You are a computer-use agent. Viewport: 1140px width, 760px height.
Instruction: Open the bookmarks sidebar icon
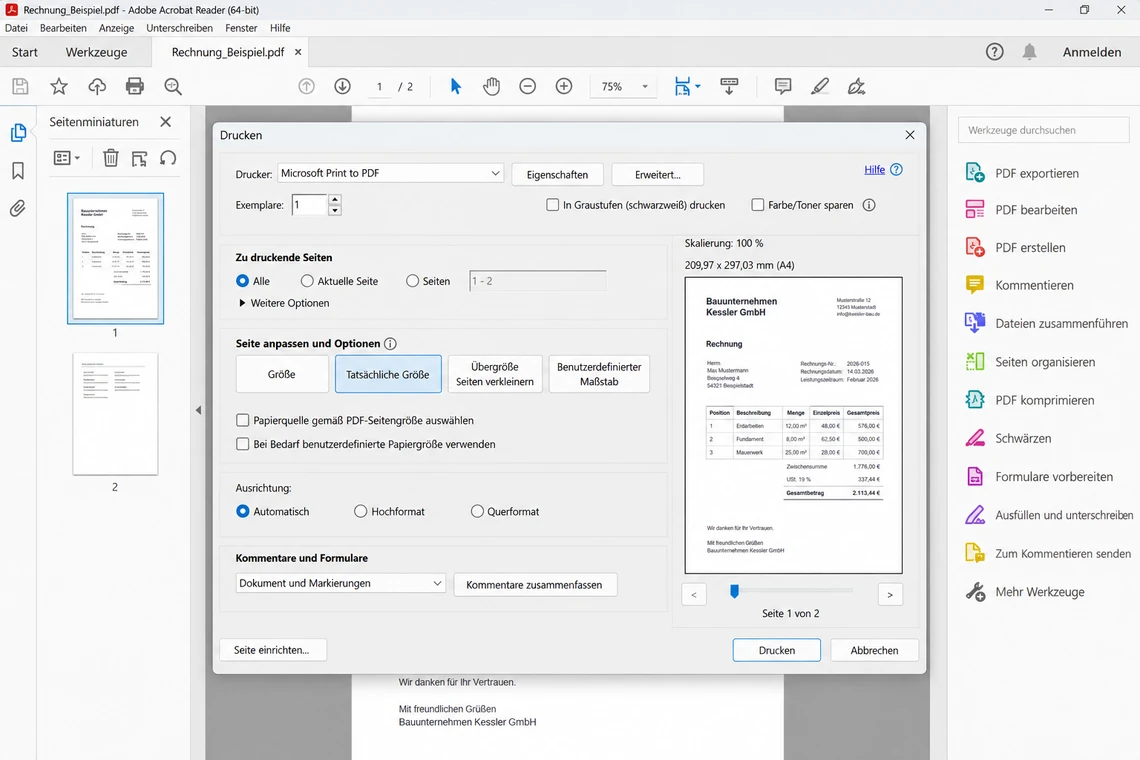point(18,171)
